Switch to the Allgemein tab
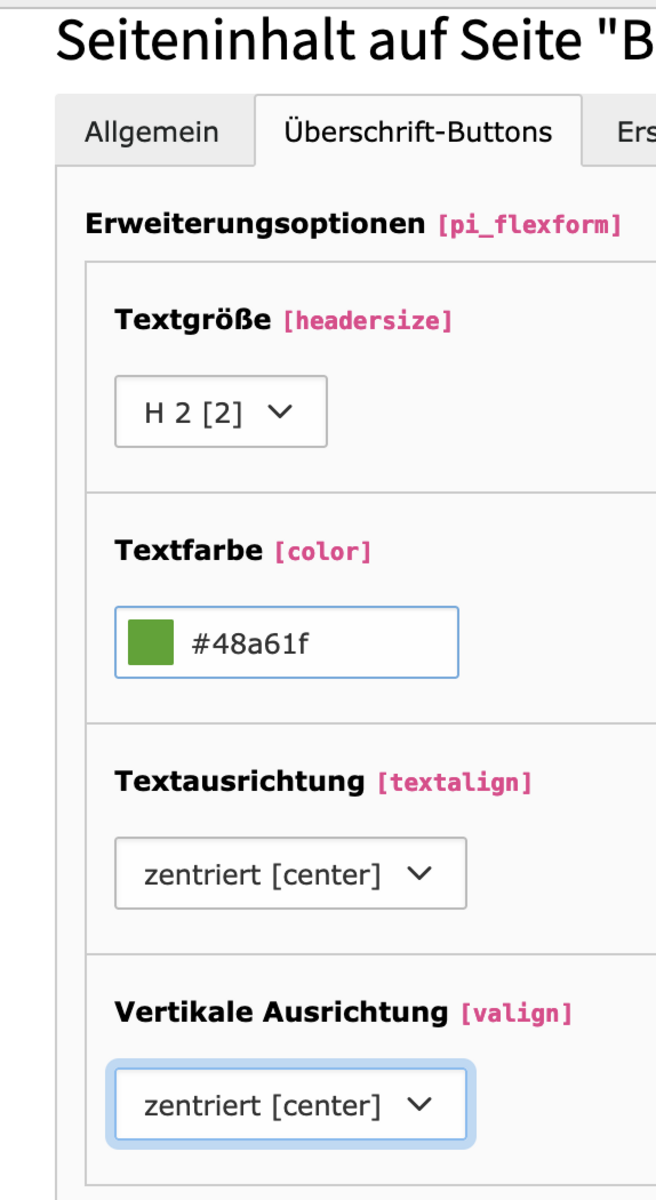656x1200 pixels. click(x=152, y=132)
